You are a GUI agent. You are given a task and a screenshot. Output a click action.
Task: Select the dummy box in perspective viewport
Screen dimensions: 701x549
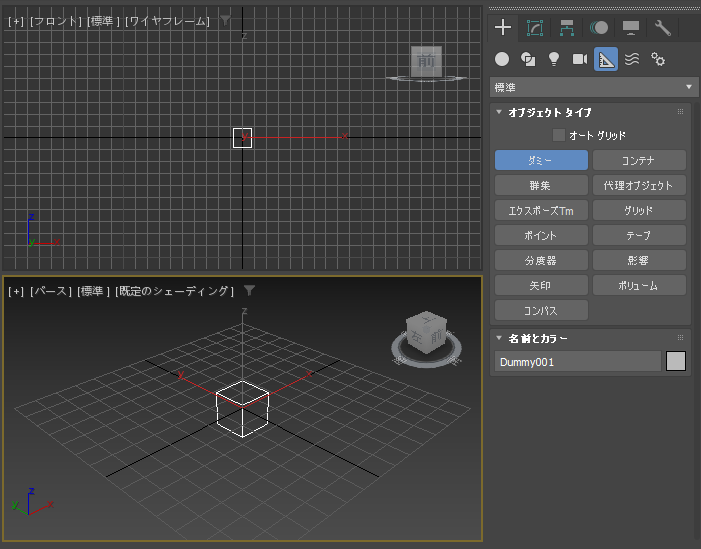242,409
